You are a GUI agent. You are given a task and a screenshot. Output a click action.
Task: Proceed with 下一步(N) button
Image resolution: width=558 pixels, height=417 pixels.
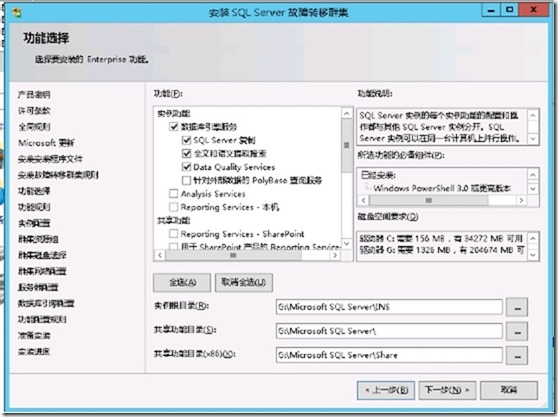(447, 390)
